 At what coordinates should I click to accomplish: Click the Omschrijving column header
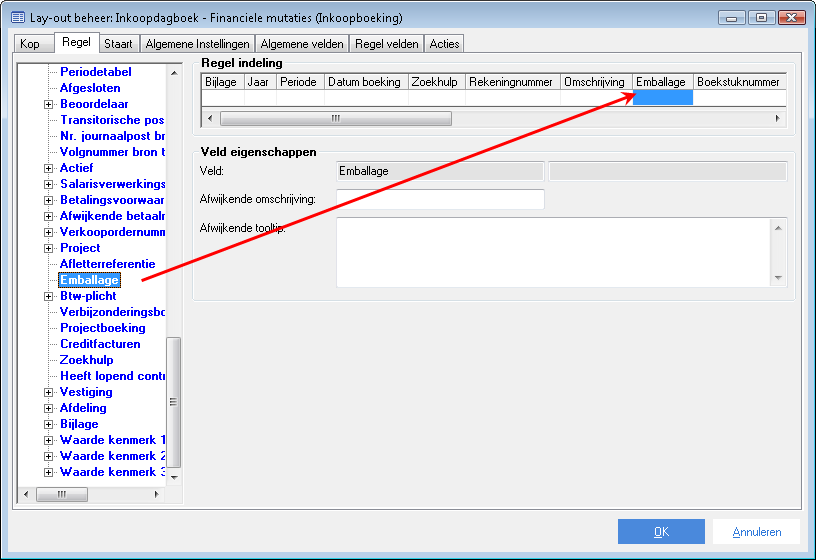(596, 82)
